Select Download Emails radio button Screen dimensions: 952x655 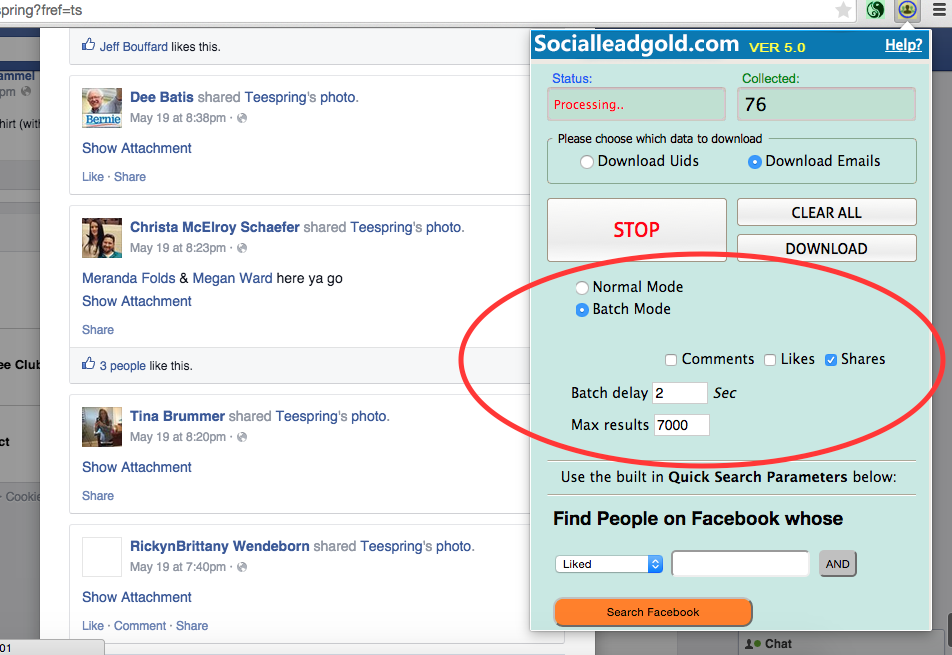(755, 162)
